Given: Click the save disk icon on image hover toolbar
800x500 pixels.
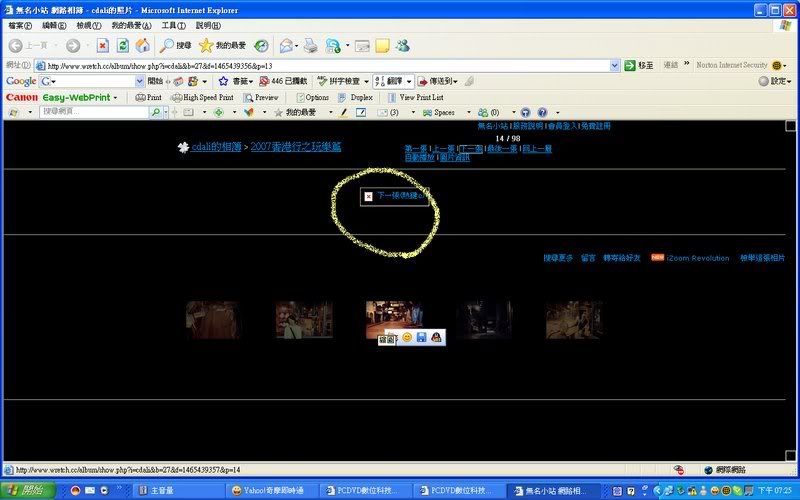Looking at the screenshot, I should click(421, 337).
